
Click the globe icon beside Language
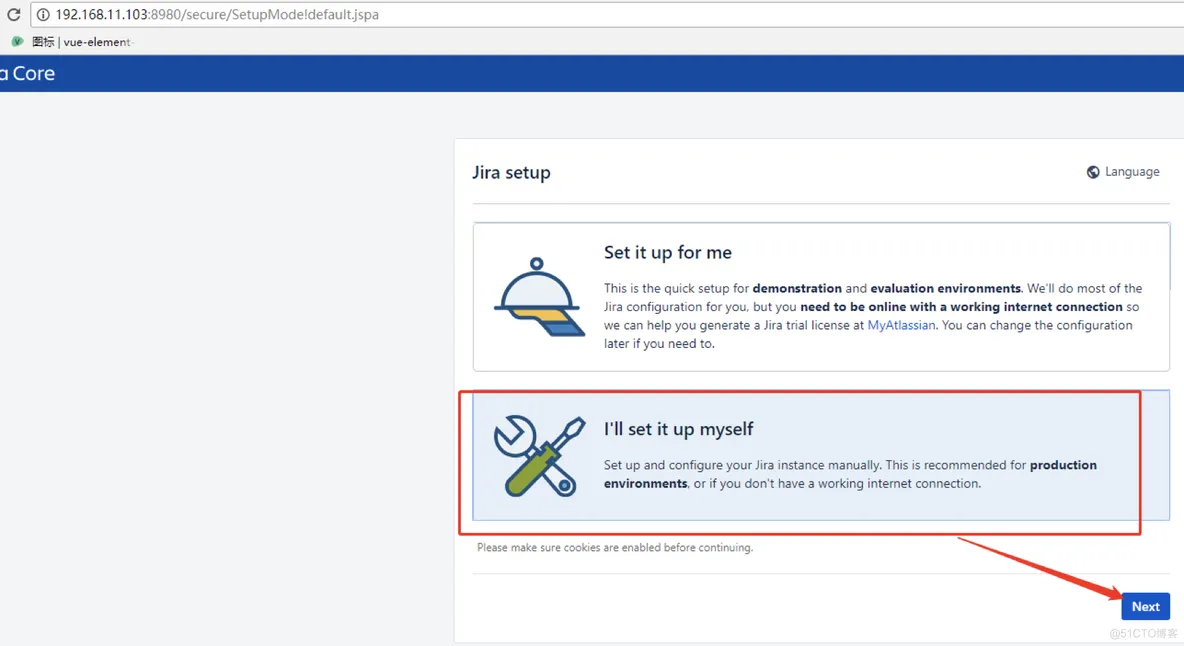(x=1093, y=172)
